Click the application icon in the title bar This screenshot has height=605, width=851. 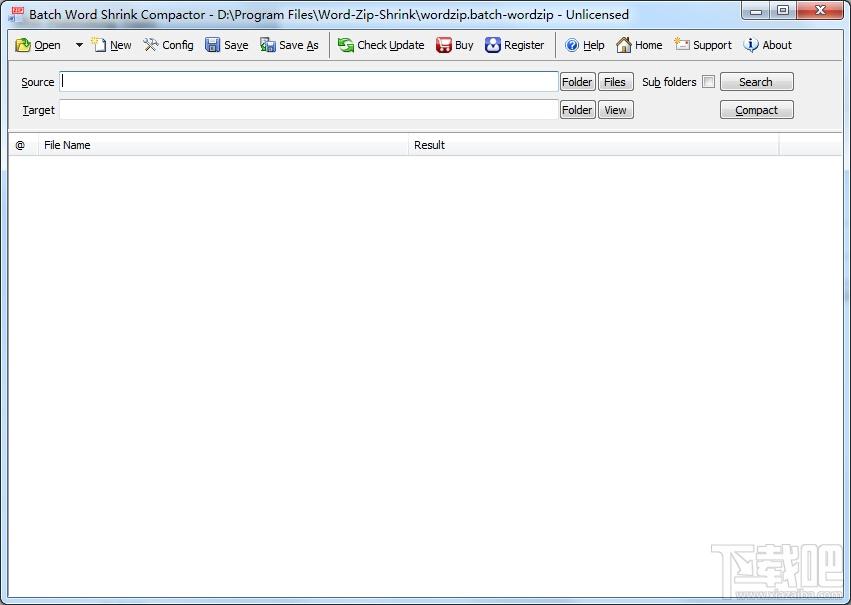[x=16, y=14]
